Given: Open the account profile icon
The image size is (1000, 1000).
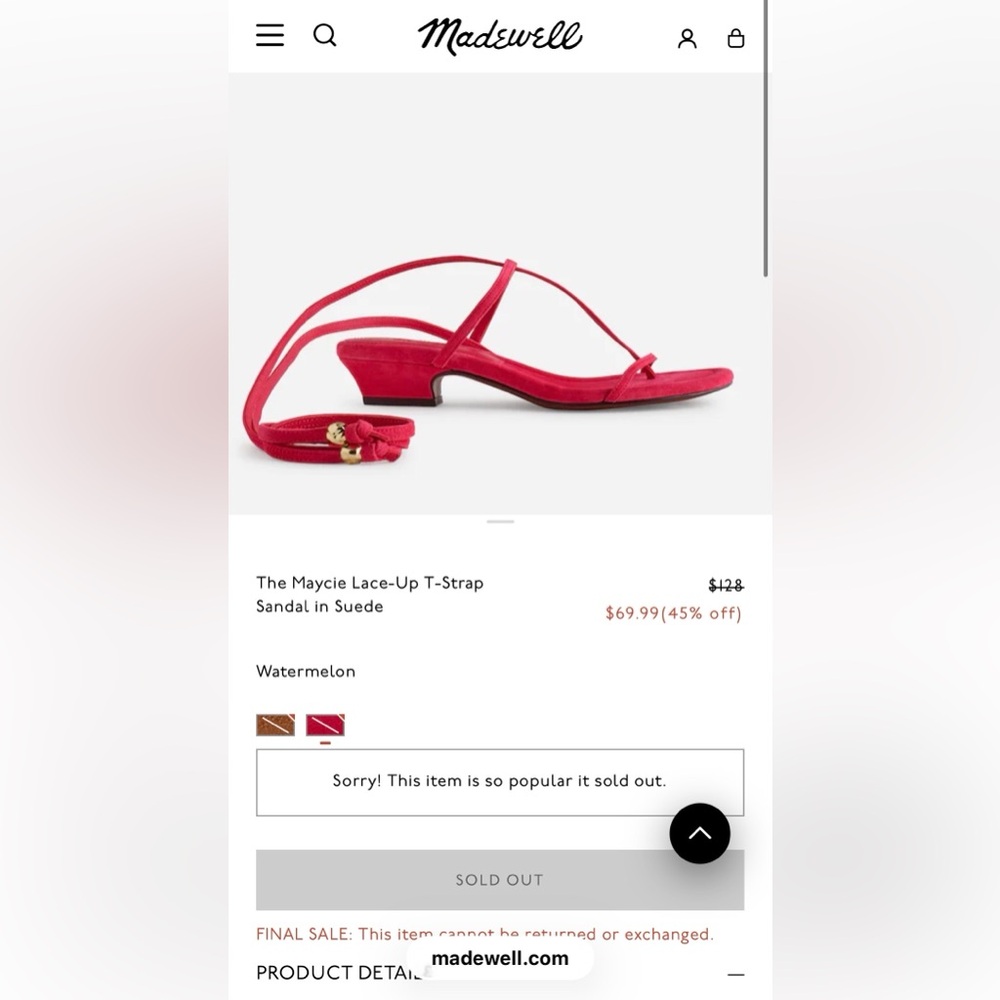Looking at the screenshot, I should point(687,39).
